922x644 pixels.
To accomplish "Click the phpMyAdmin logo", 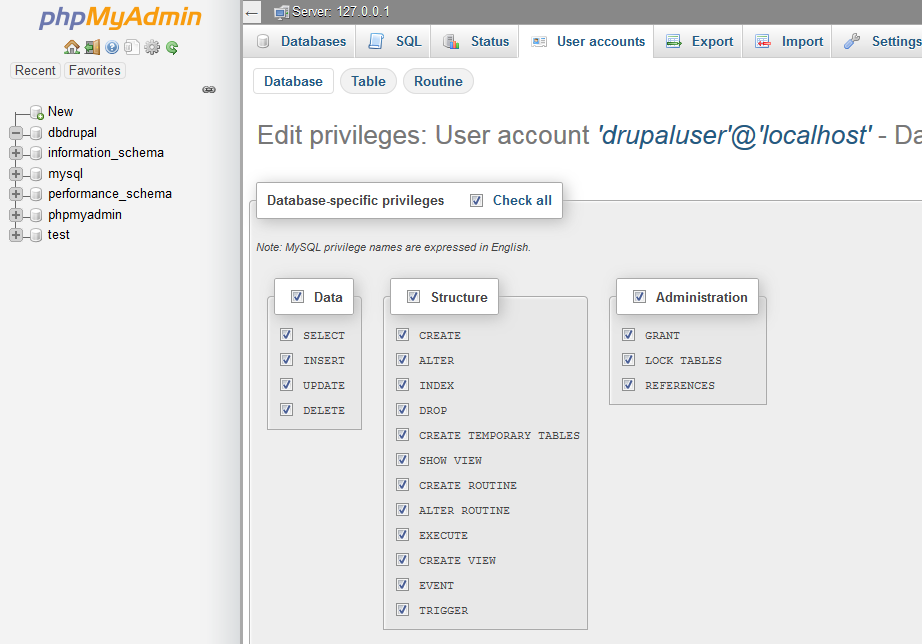I will coord(120,18).
